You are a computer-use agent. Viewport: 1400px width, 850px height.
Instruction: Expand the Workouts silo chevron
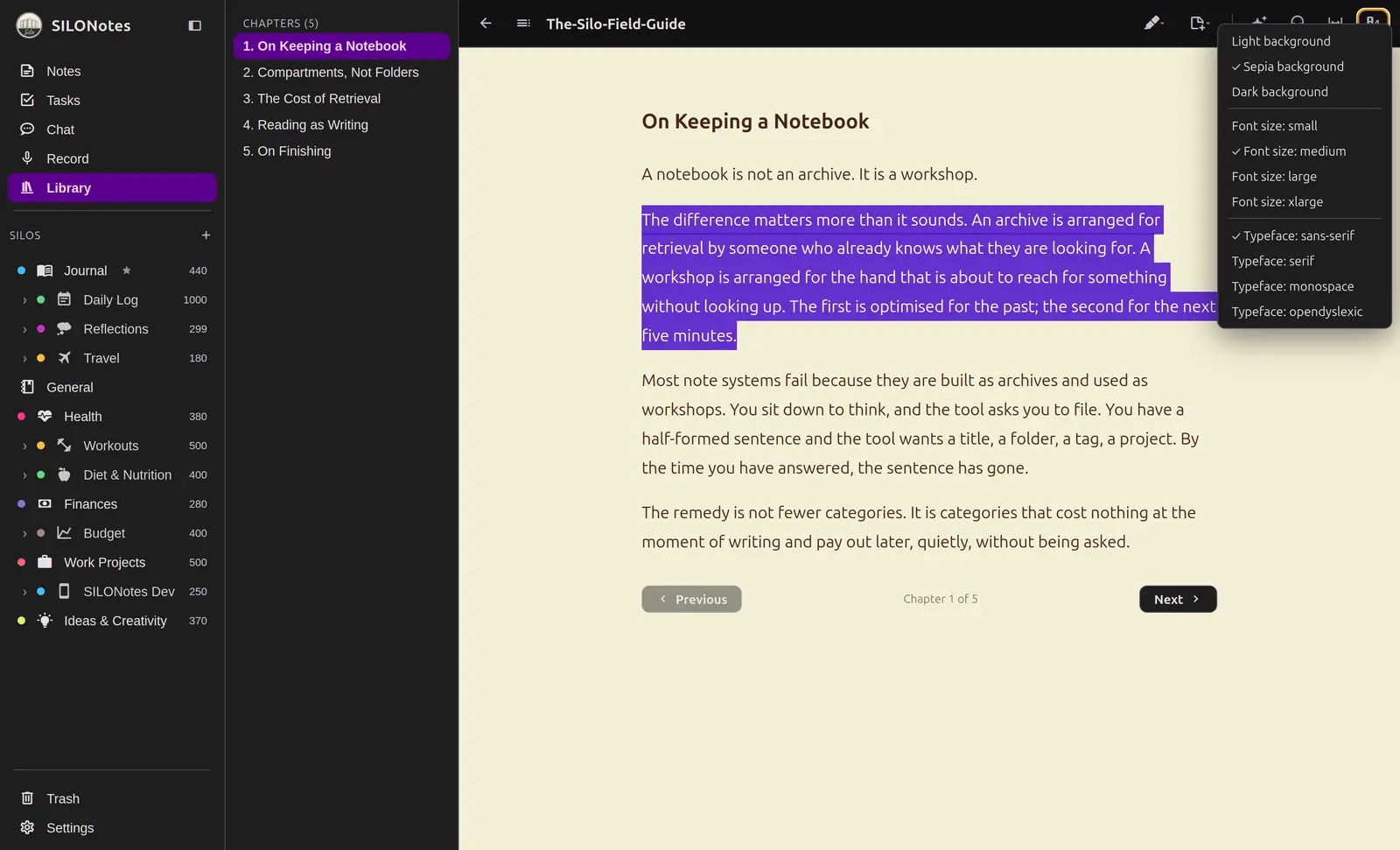[x=24, y=446]
